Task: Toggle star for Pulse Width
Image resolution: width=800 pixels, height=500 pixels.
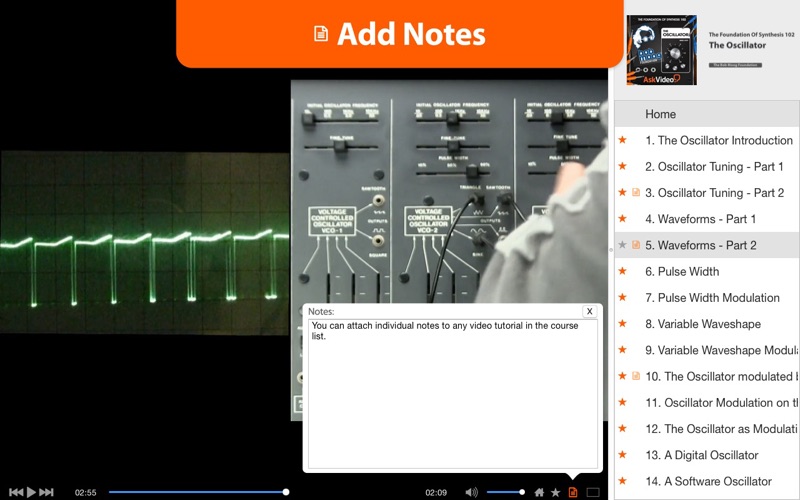Action: 622,271
